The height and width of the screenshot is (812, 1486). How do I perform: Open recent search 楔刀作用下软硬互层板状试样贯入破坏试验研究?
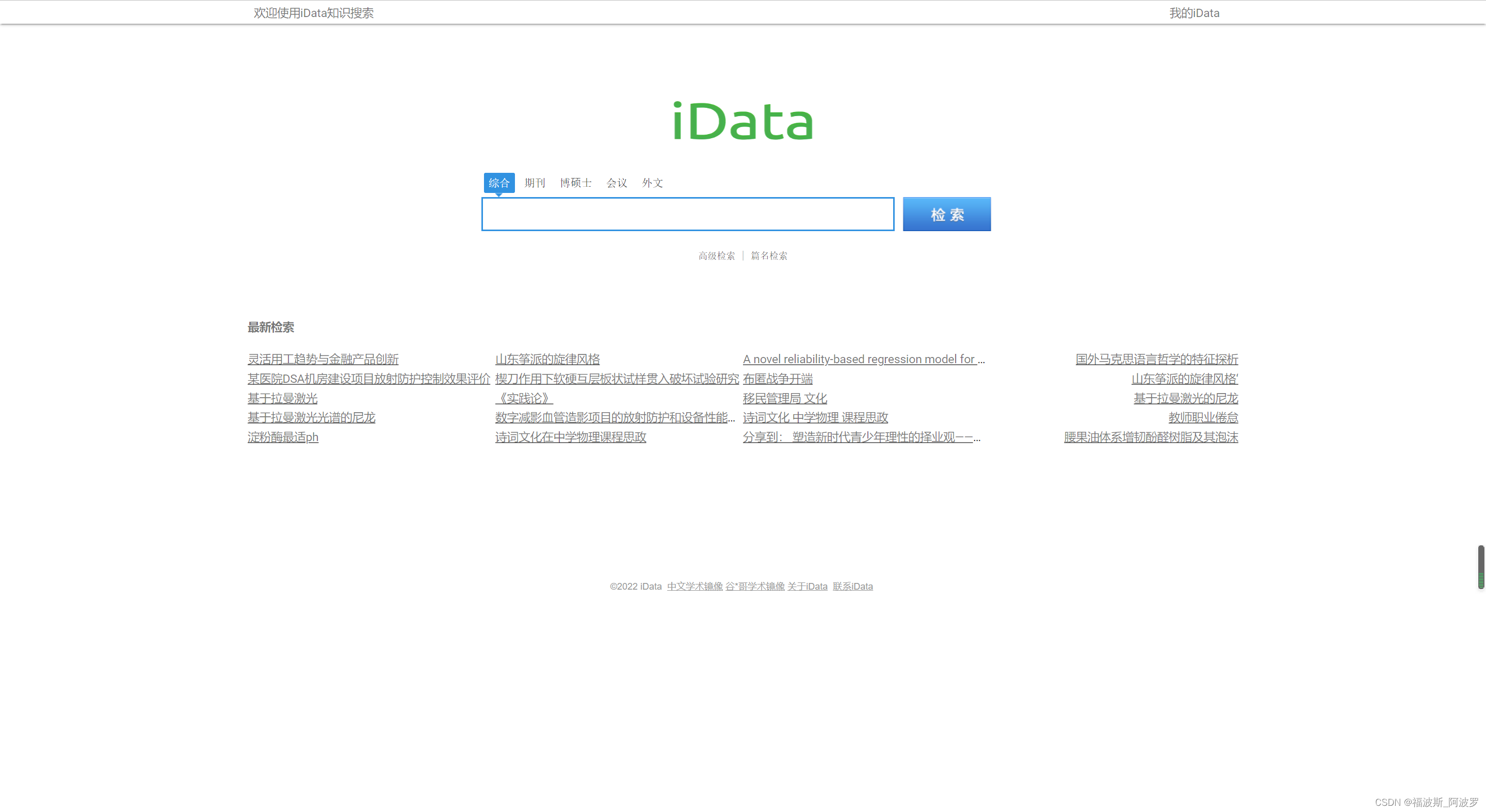(x=617, y=378)
